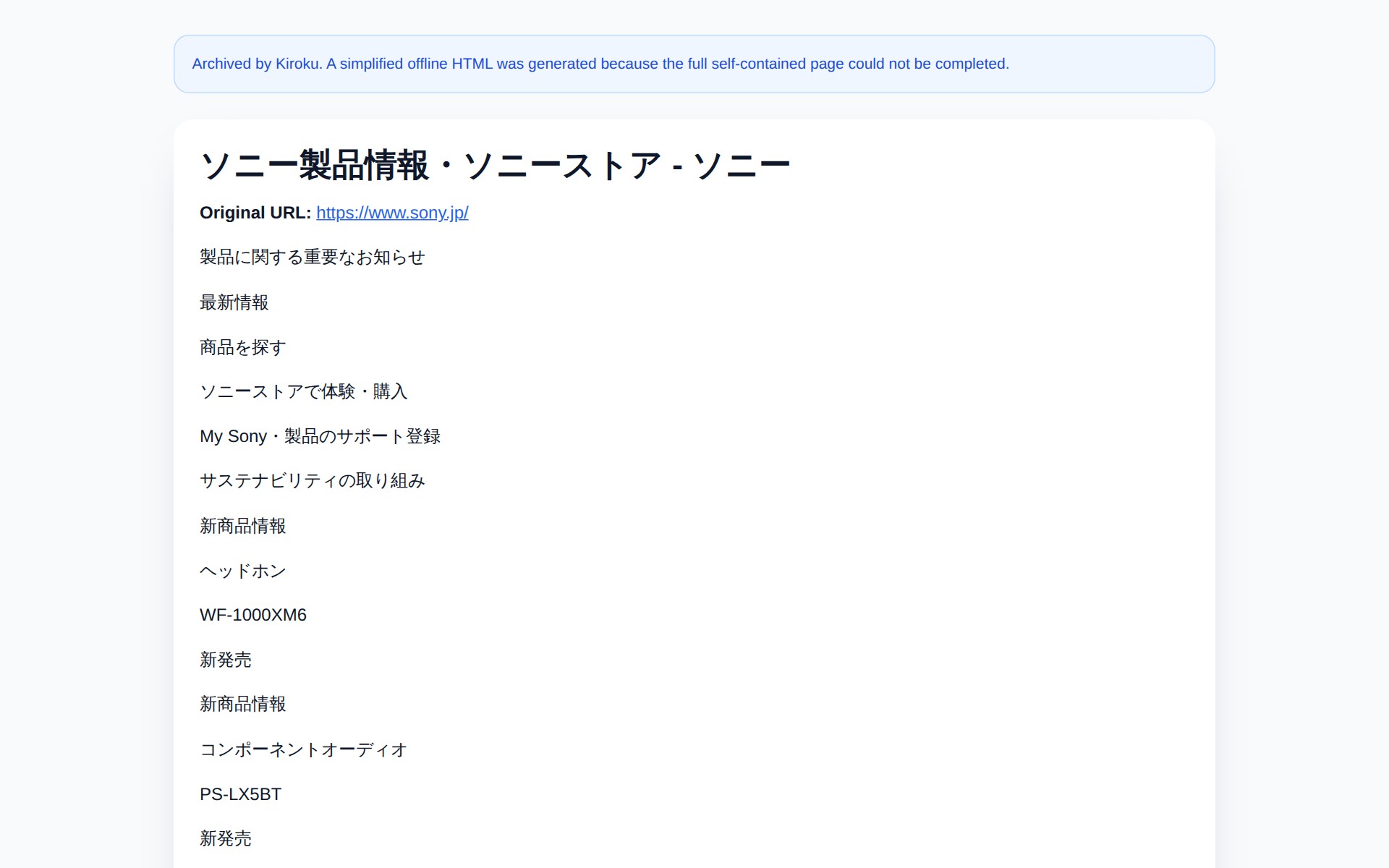Open My Sony・製品のサポート登録

coord(321,436)
